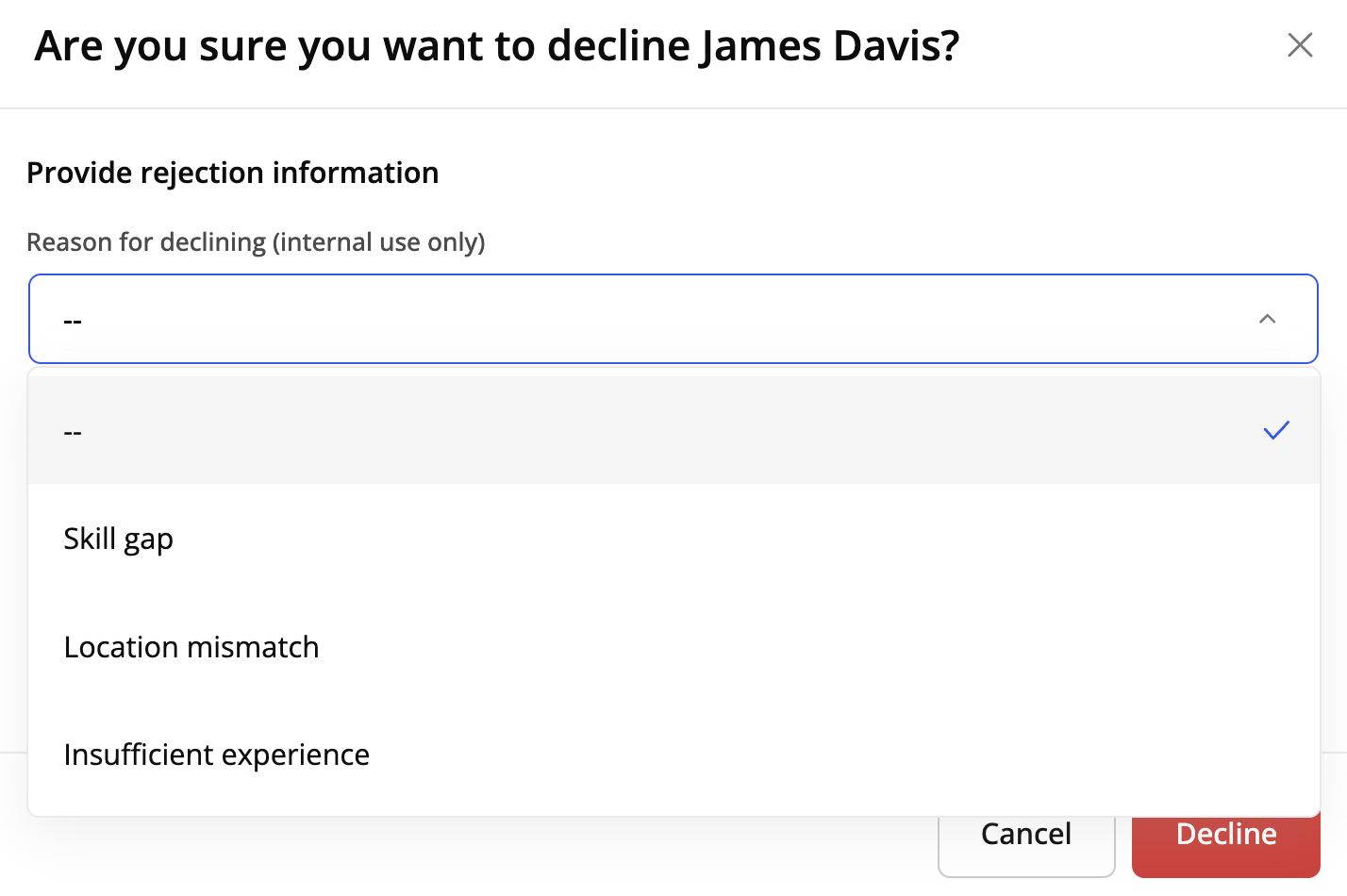
Task: Click the blue checkmark beside the blank option
Action: (1275, 430)
